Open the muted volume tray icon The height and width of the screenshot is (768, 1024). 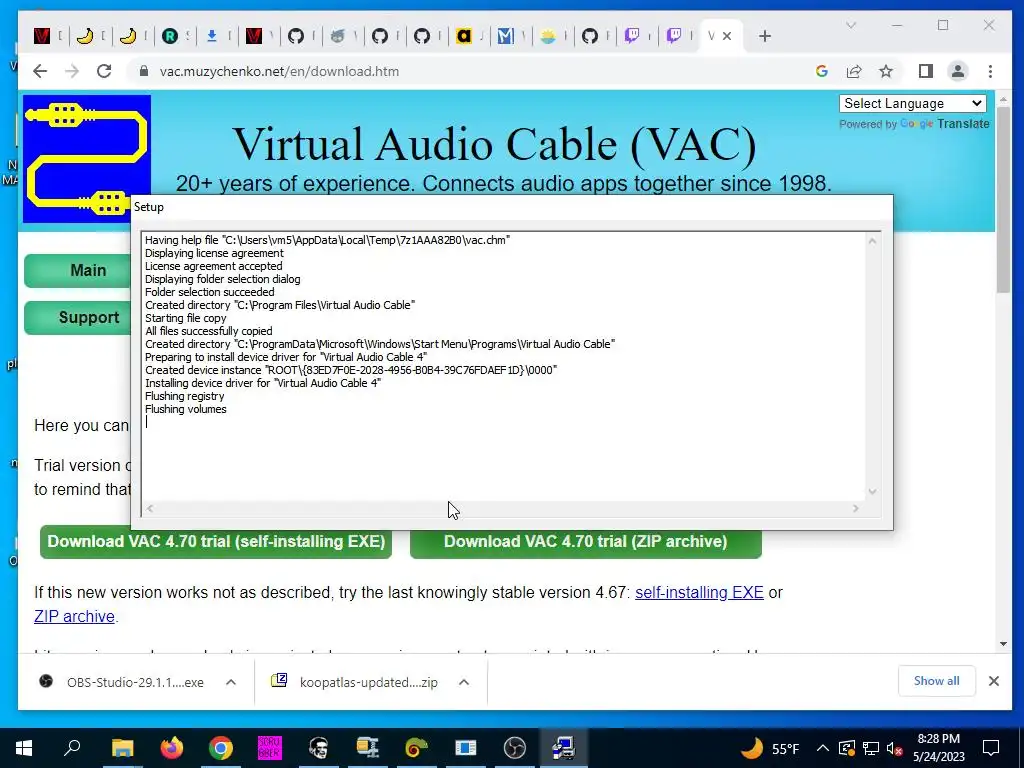tap(895, 748)
